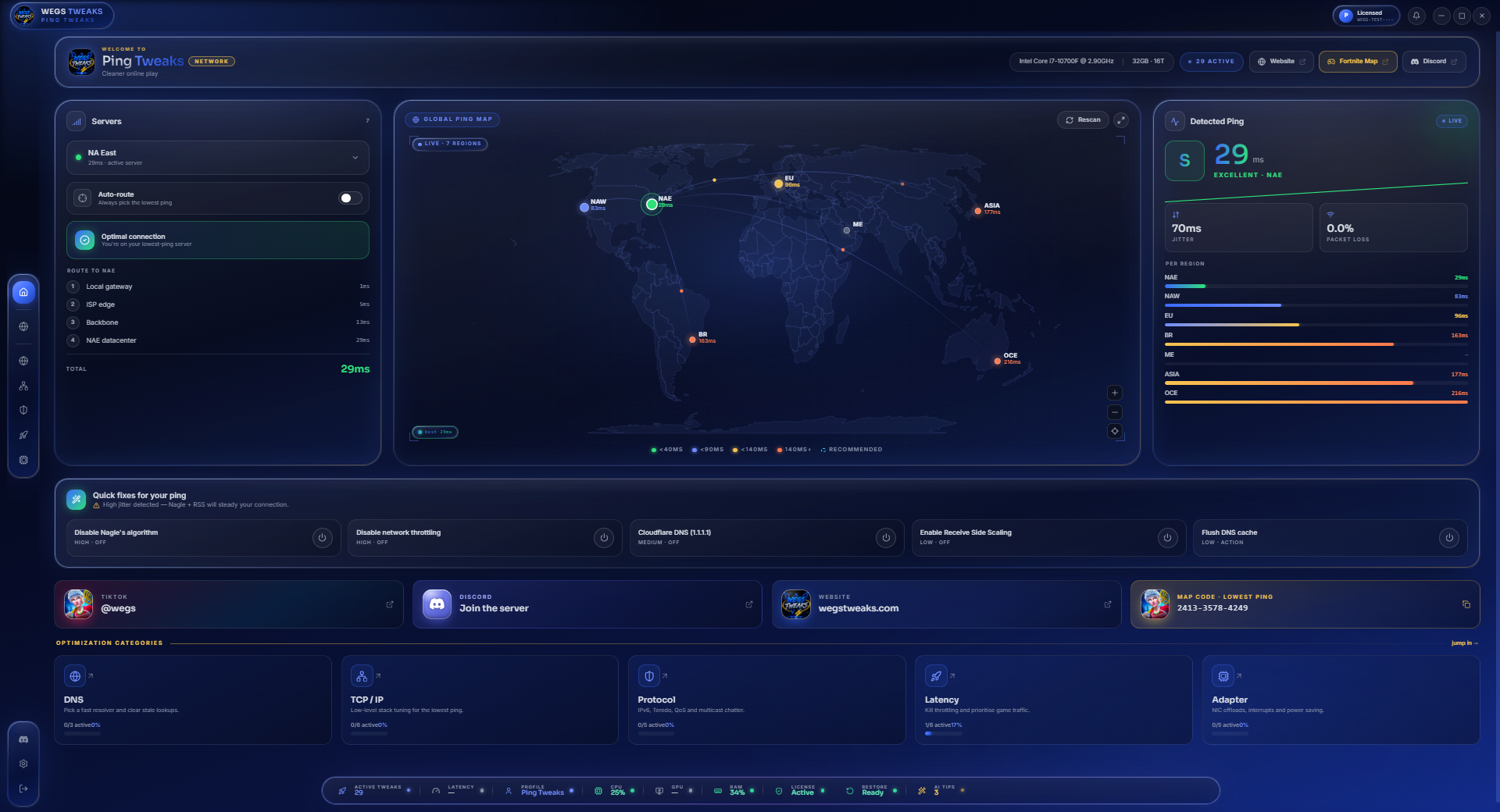Turn on Disable network throttling
The width and height of the screenshot is (1500, 812).
click(x=604, y=538)
